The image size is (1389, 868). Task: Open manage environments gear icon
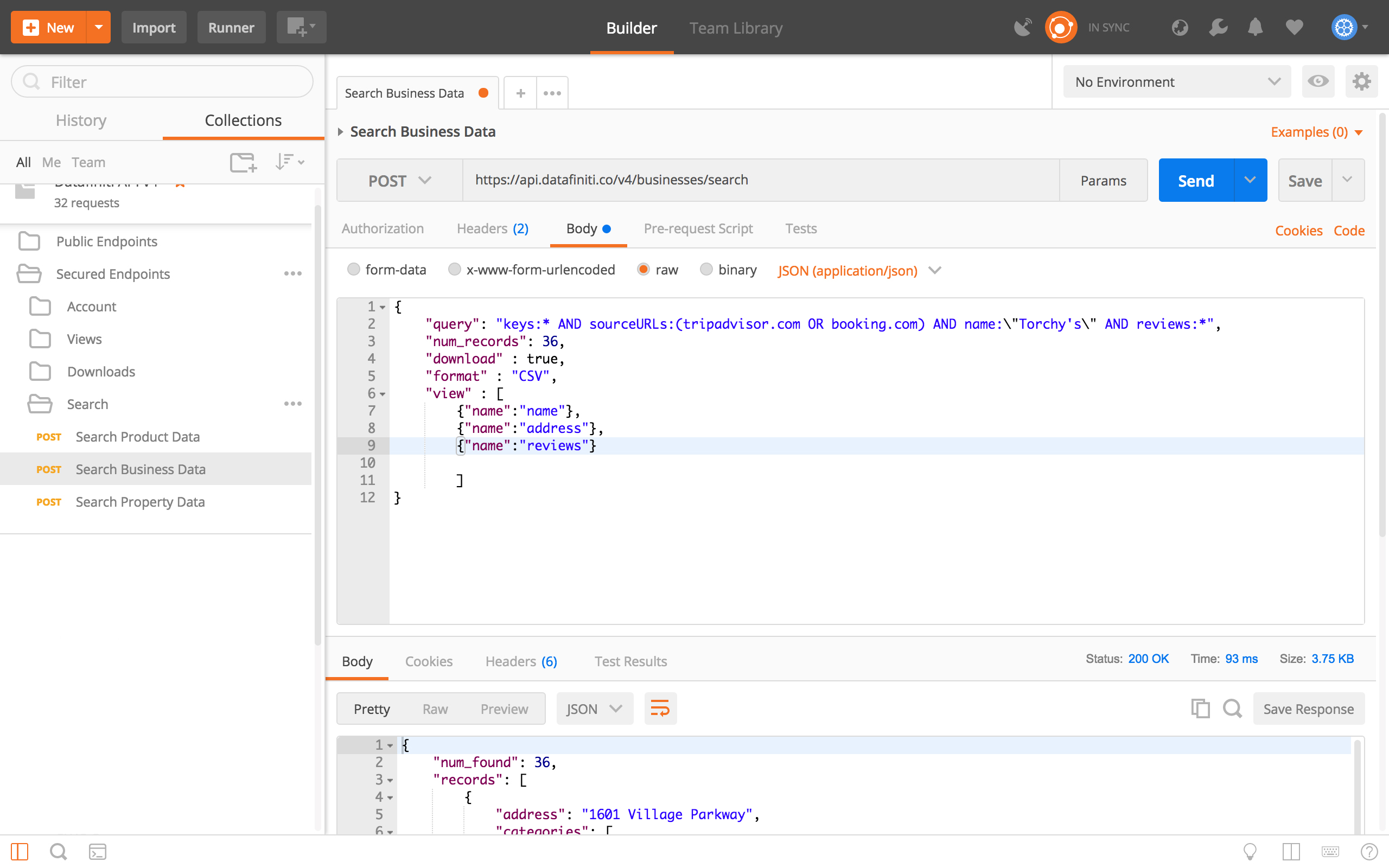tap(1361, 81)
